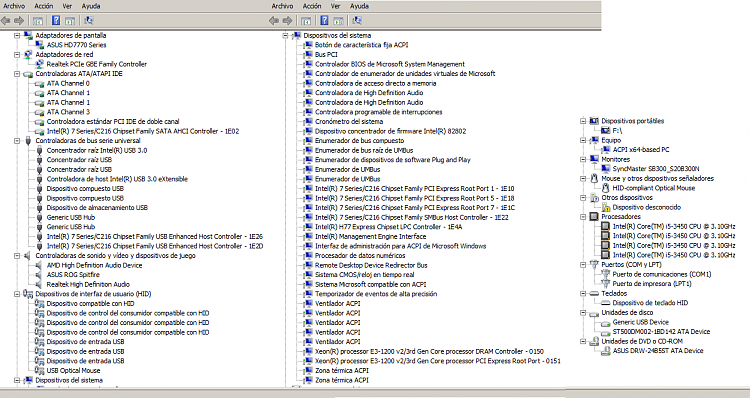Click the SyncMaster SB300_S20B300N monitor icon
Image resolution: width=750 pixels, height=398 pixels.
606,169
